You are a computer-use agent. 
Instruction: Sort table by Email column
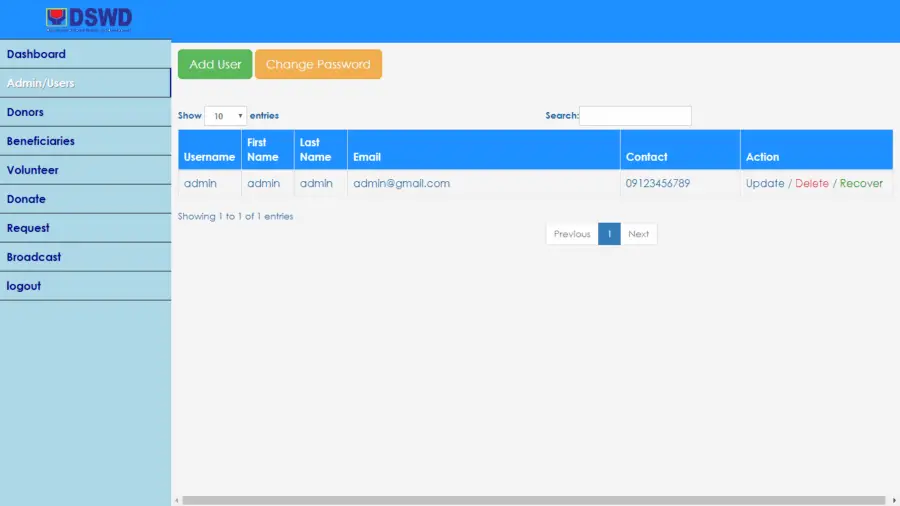(483, 150)
